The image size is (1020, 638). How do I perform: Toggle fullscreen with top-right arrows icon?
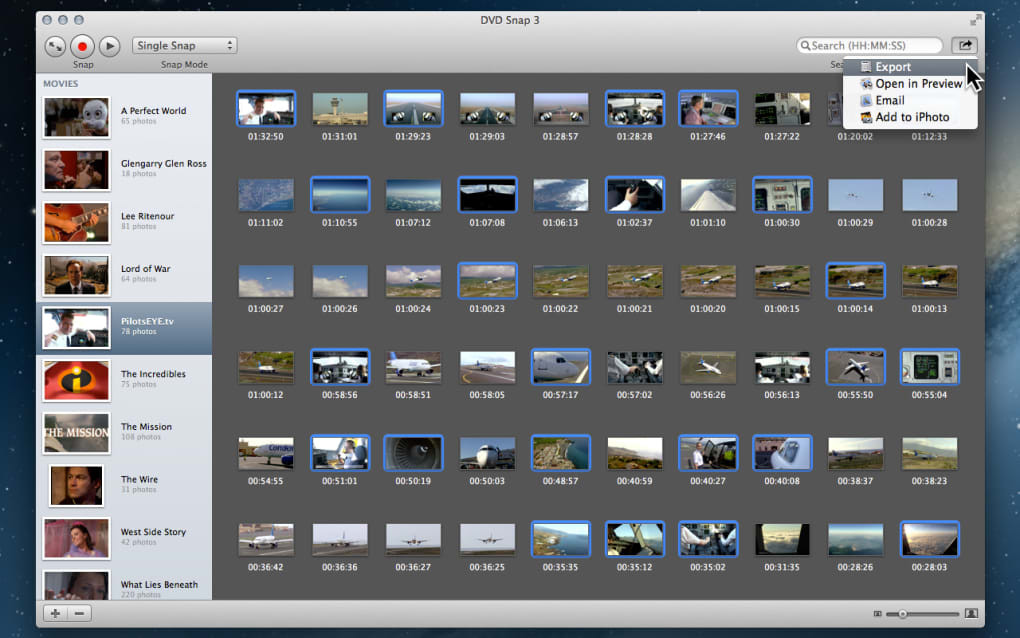pos(976,20)
